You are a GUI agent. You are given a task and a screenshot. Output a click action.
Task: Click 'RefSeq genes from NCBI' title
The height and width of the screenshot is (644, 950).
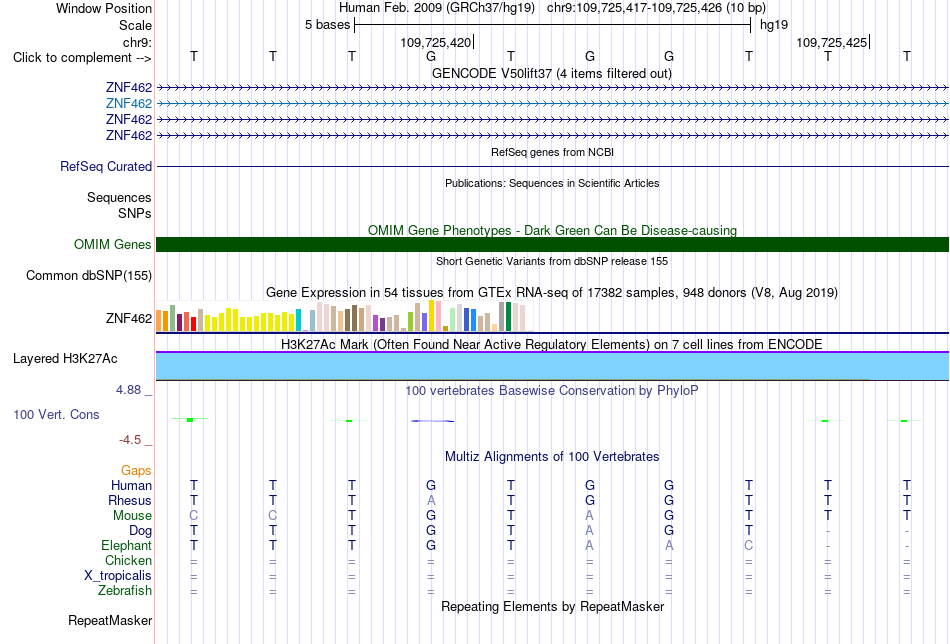pos(552,152)
